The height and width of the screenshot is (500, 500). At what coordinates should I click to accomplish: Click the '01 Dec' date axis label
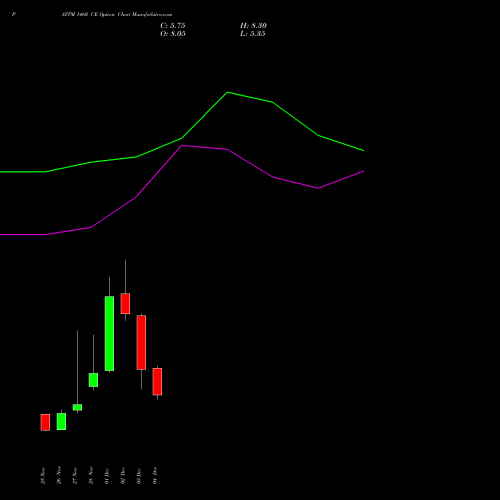pyautogui.click(x=107, y=476)
